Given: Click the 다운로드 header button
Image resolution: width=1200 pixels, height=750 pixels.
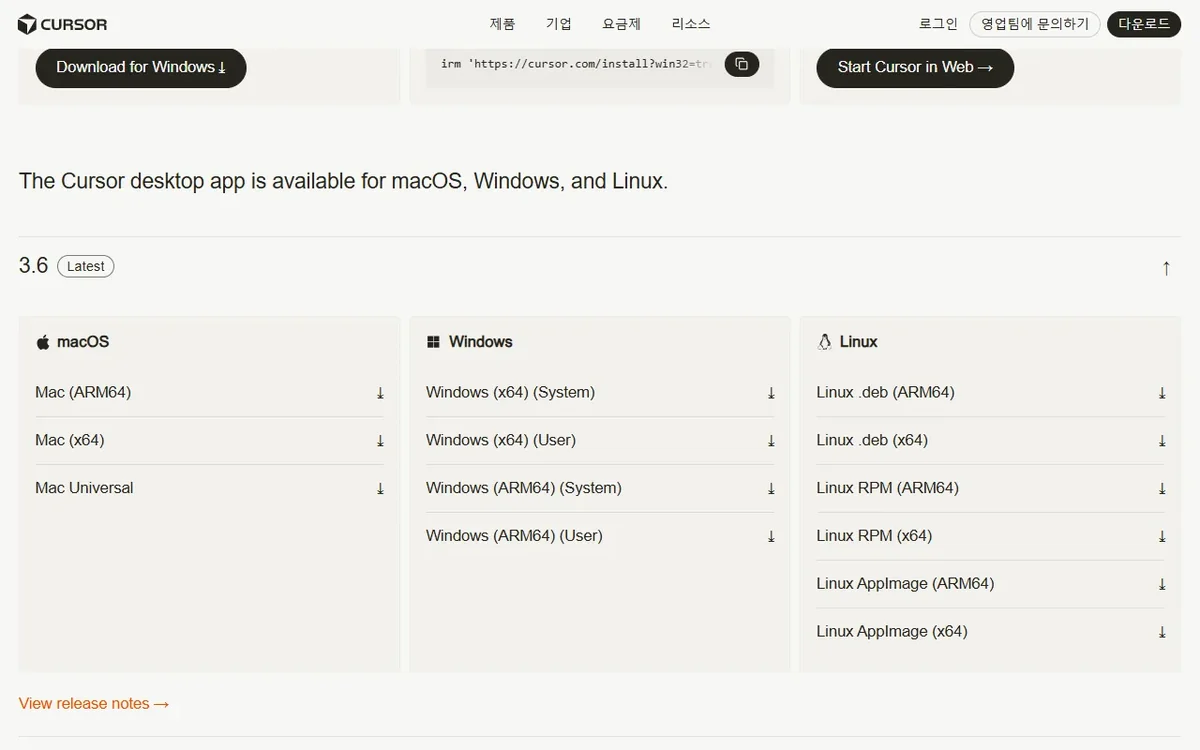Looking at the screenshot, I should [1144, 24].
